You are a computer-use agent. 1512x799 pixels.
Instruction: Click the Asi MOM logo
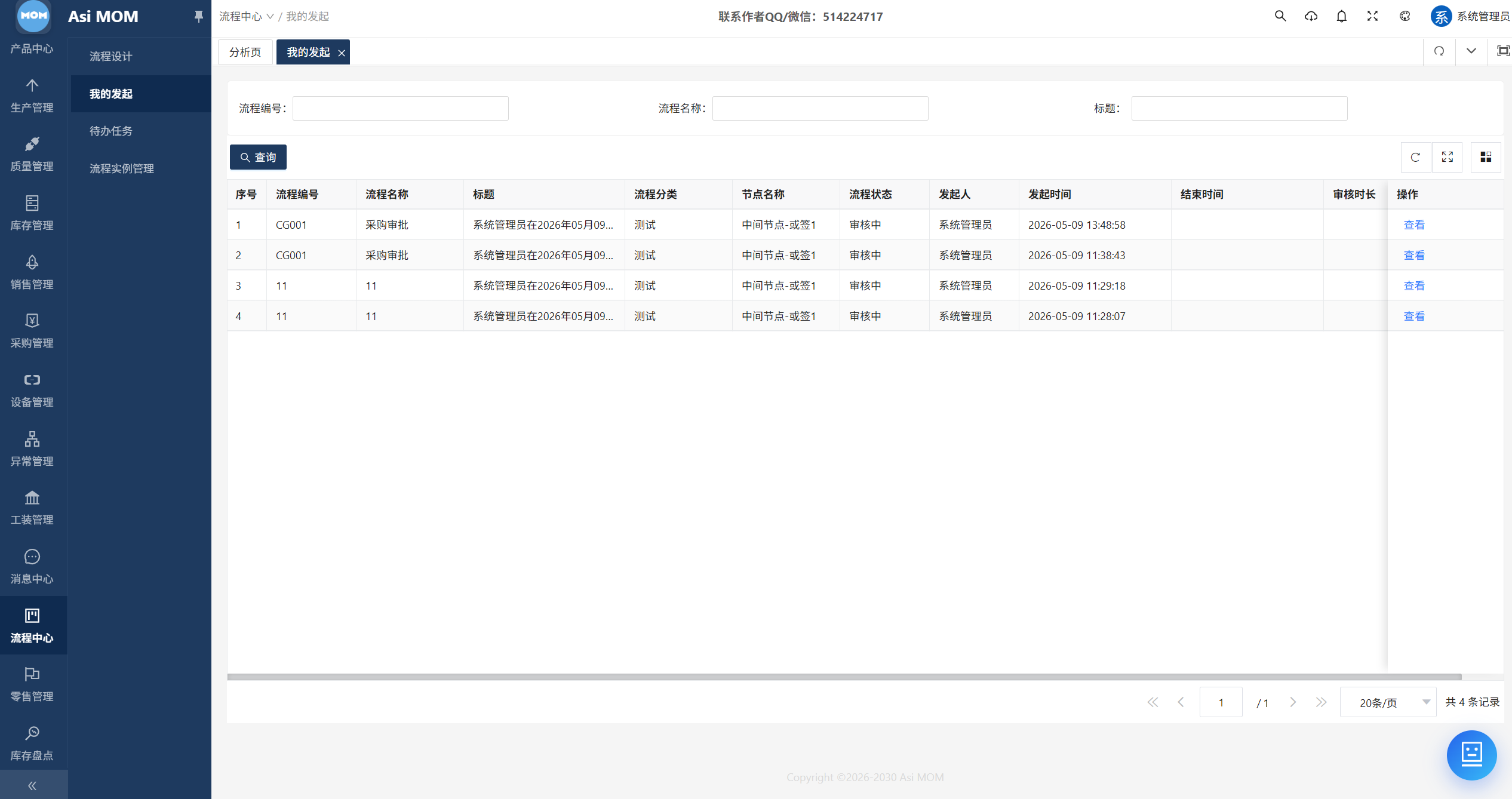coord(33,16)
